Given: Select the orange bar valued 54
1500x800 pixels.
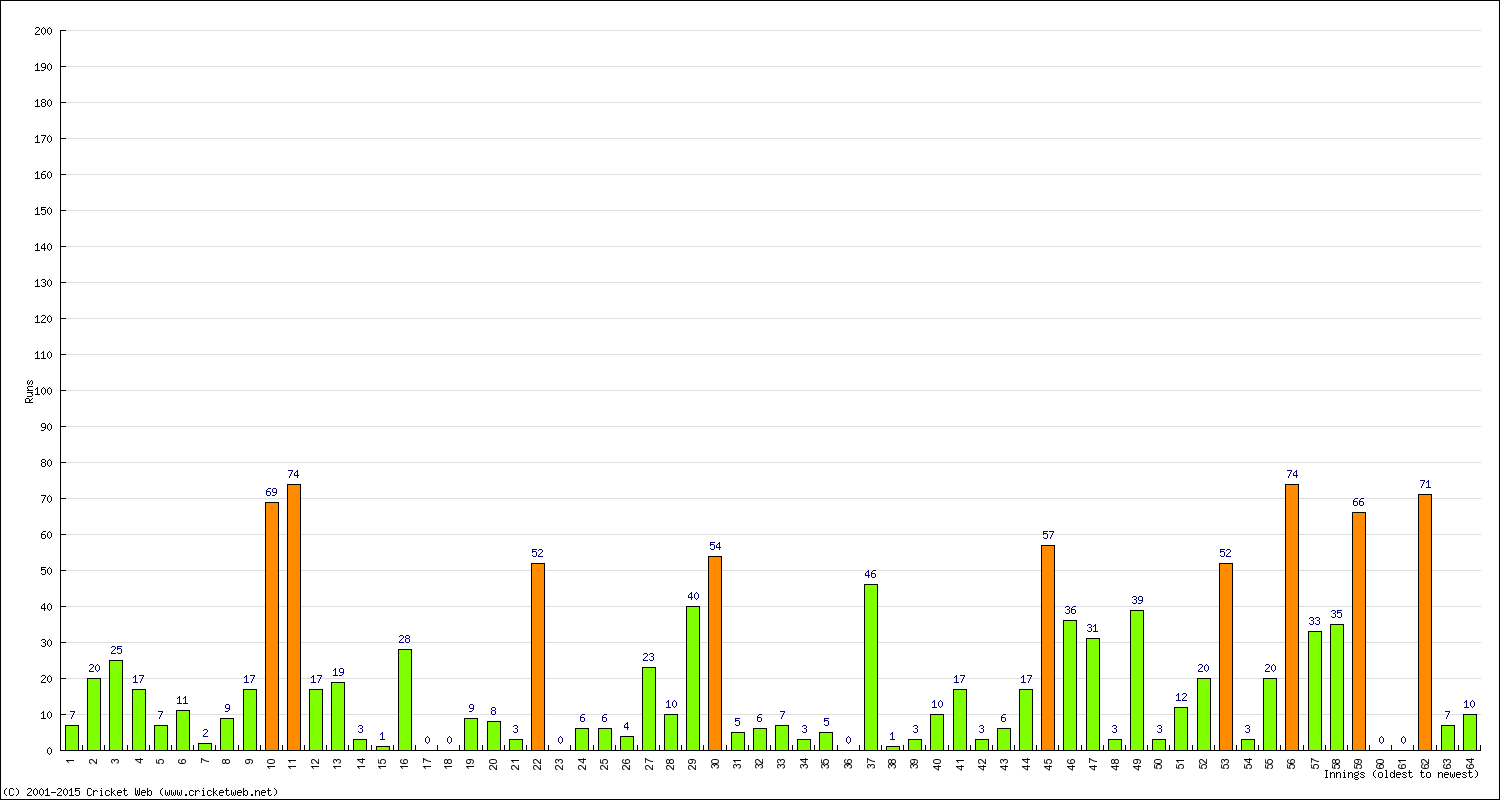Looking at the screenshot, I should [x=715, y=653].
